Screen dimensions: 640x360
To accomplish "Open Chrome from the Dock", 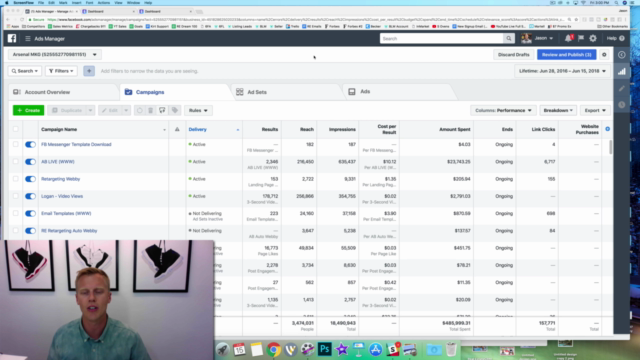I will [x=273, y=349].
